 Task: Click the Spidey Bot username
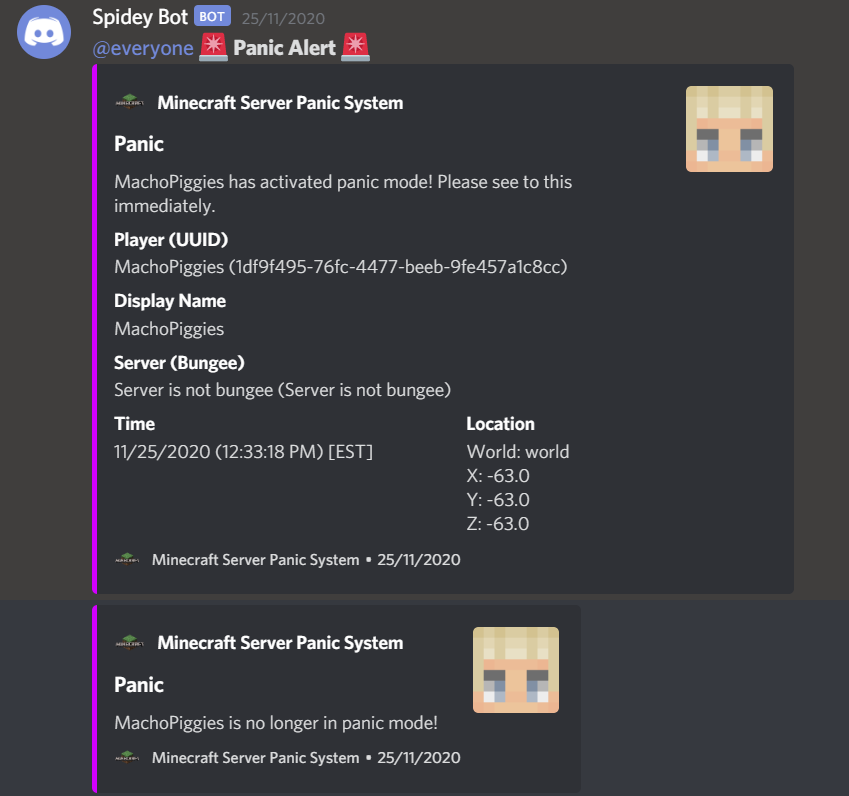pyautogui.click(x=138, y=17)
